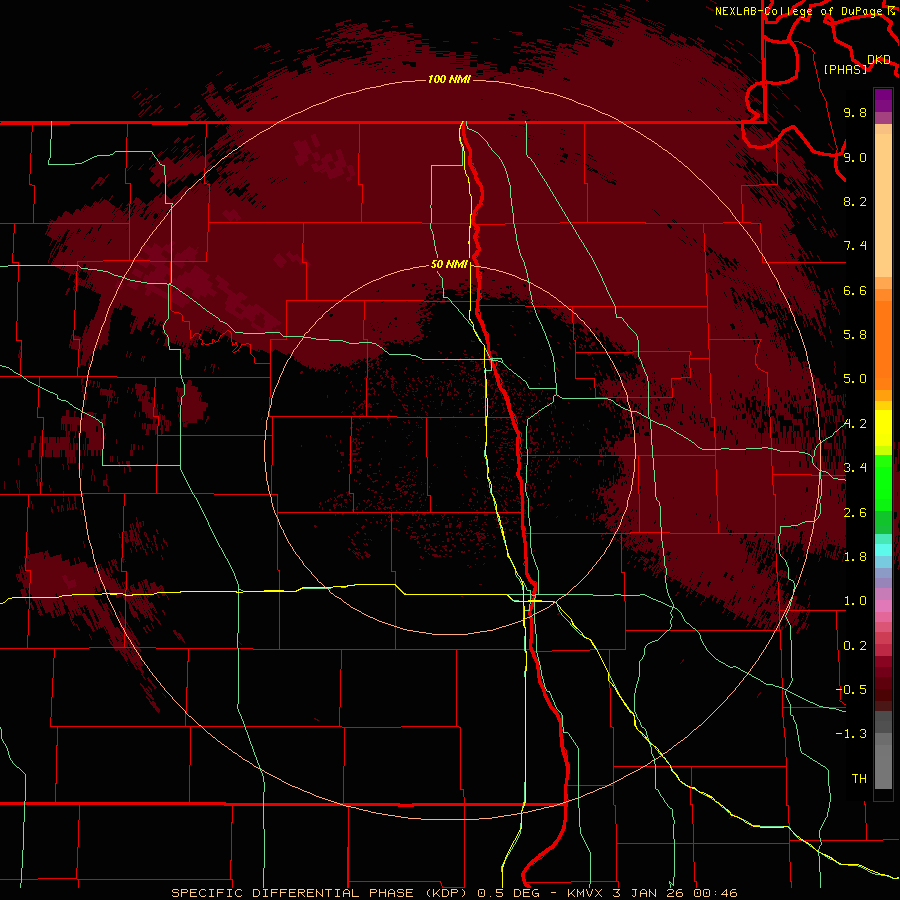Screen dimensions: 900x900
Task: Click the [PHAS] unit label
Action: (x=845, y=69)
